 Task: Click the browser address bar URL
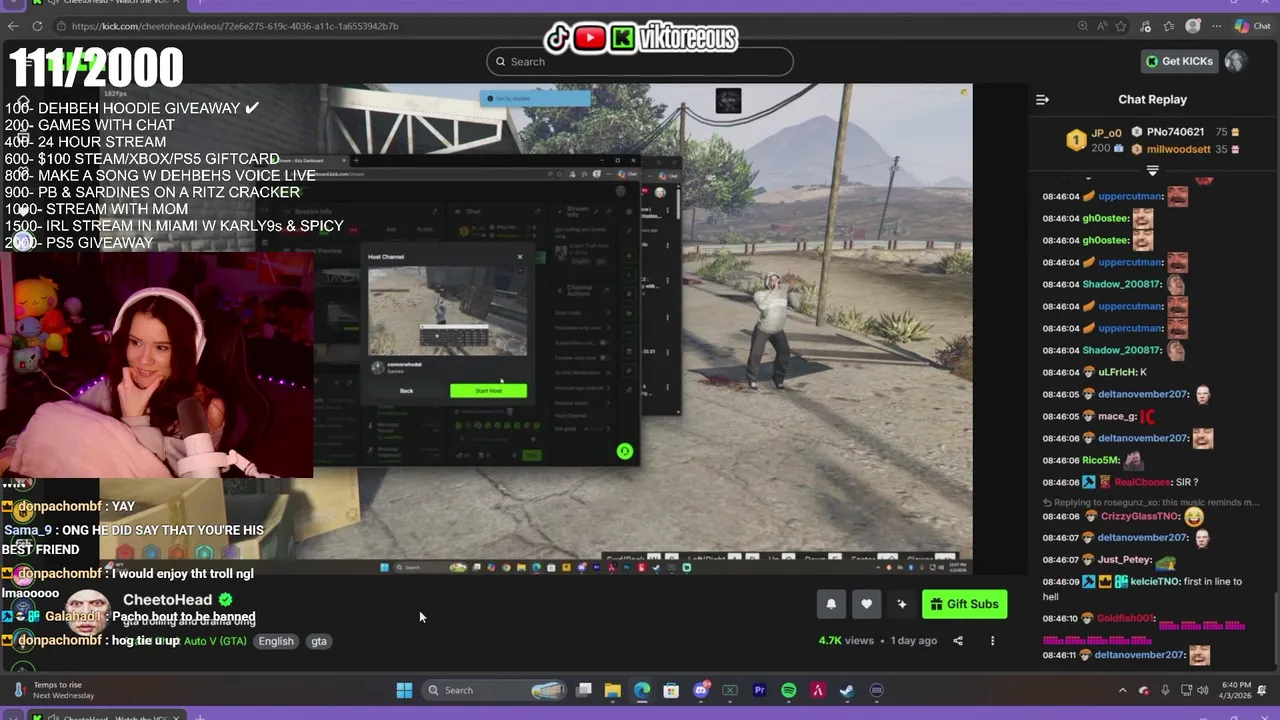(235, 26)
